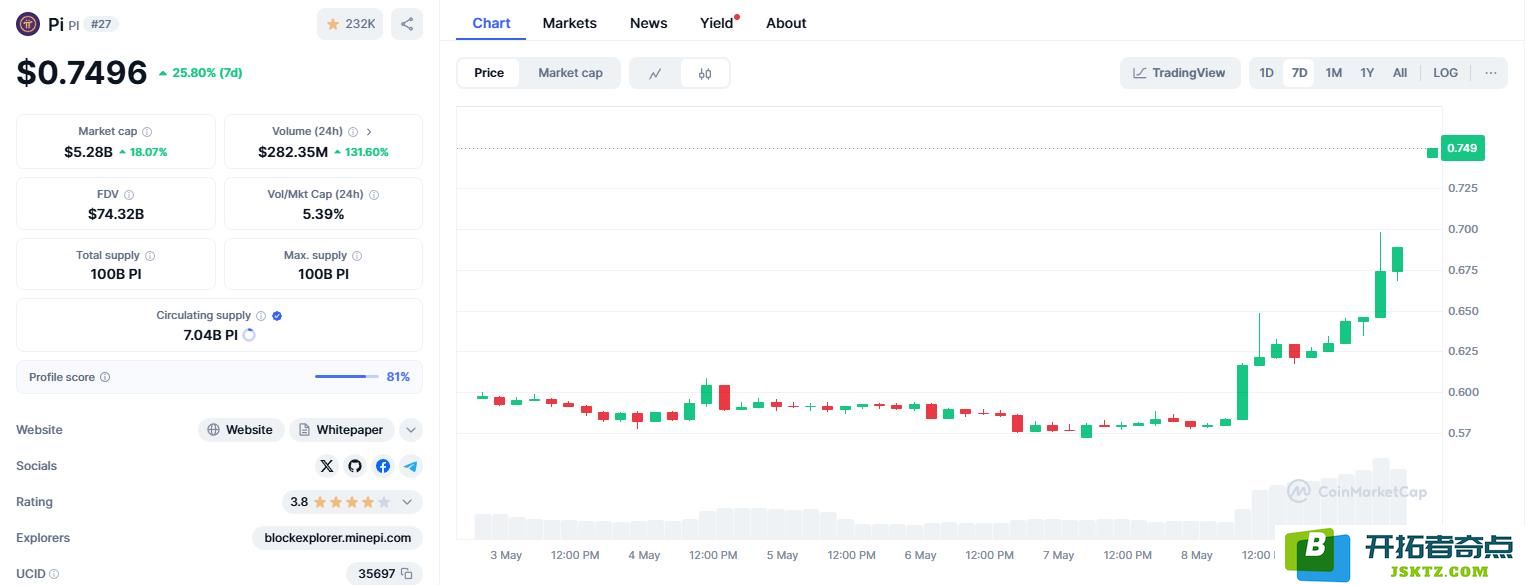Click the $74.32B FDV value
Screen dimensions: 1525x585
[116, 214]
